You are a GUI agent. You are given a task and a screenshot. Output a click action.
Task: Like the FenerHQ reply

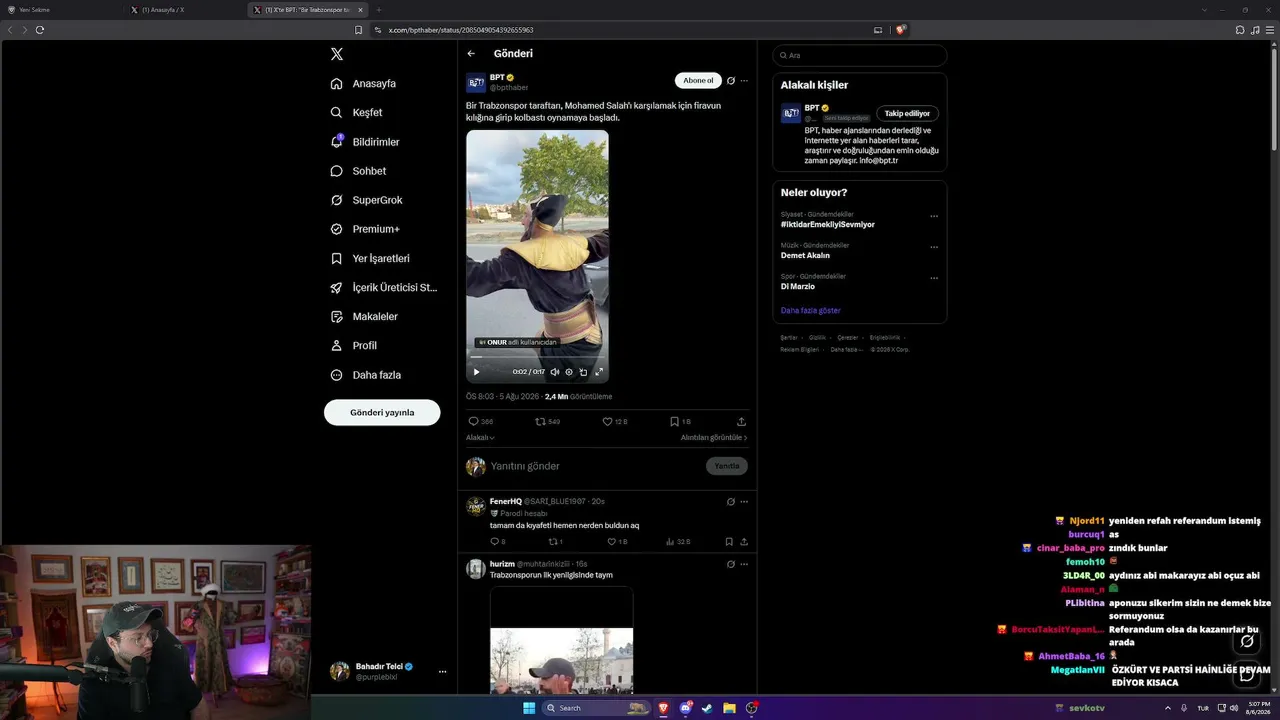(x=612, y=542)
